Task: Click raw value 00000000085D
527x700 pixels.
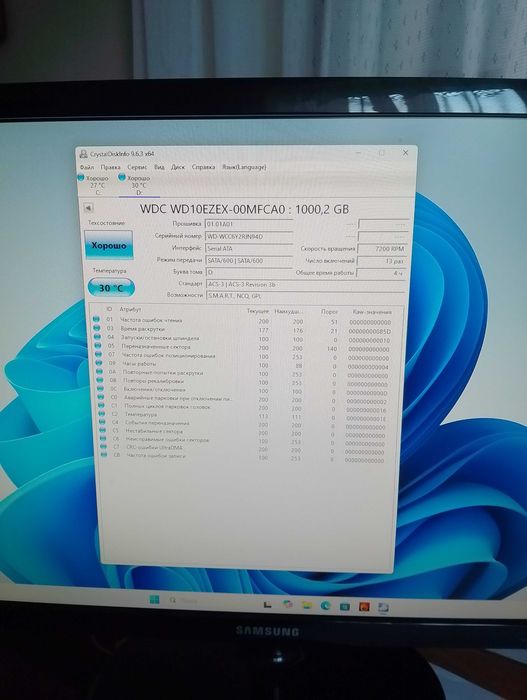Action: click(369, 331)
